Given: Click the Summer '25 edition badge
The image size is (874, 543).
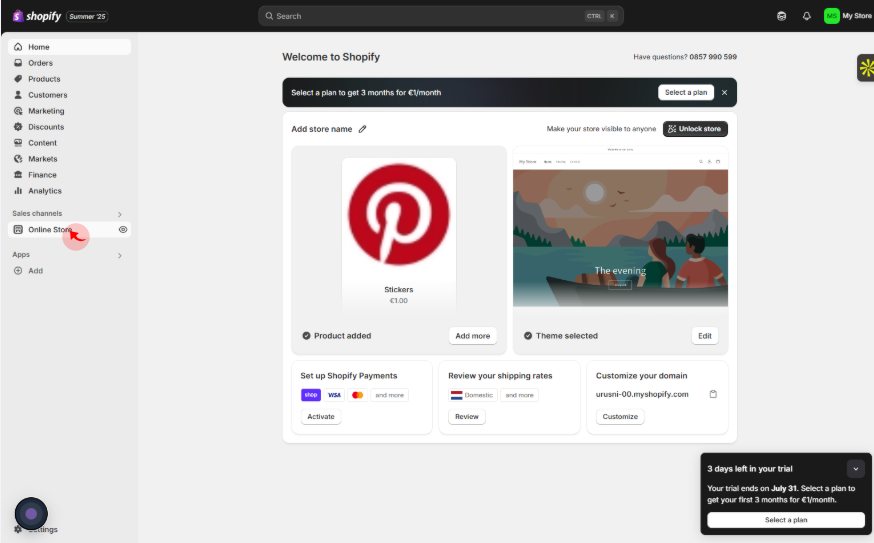Looking at the screenshot, I should tap(87, 16).
